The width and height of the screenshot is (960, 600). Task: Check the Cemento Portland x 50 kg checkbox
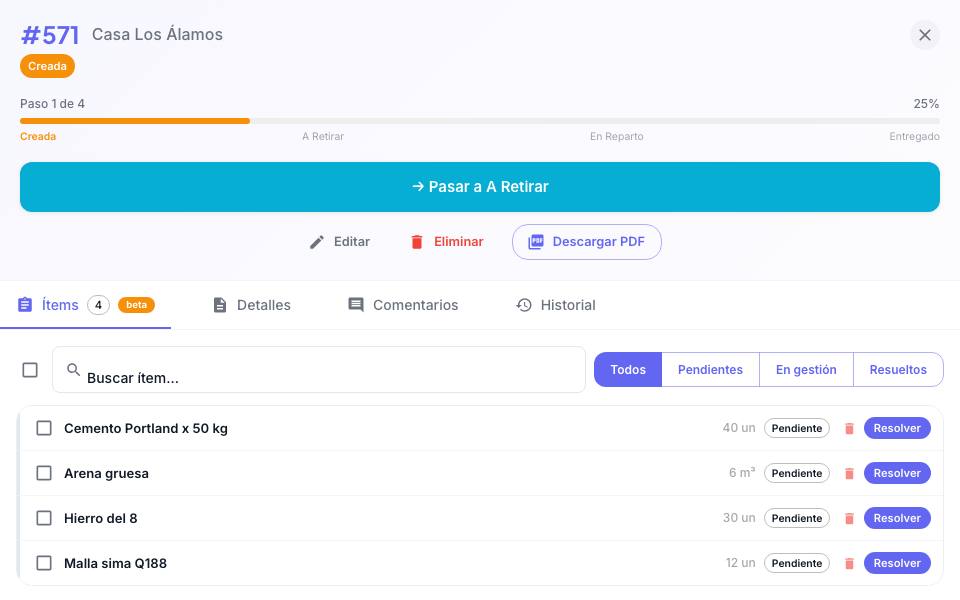pyautogui.click(x=44, y=428)
